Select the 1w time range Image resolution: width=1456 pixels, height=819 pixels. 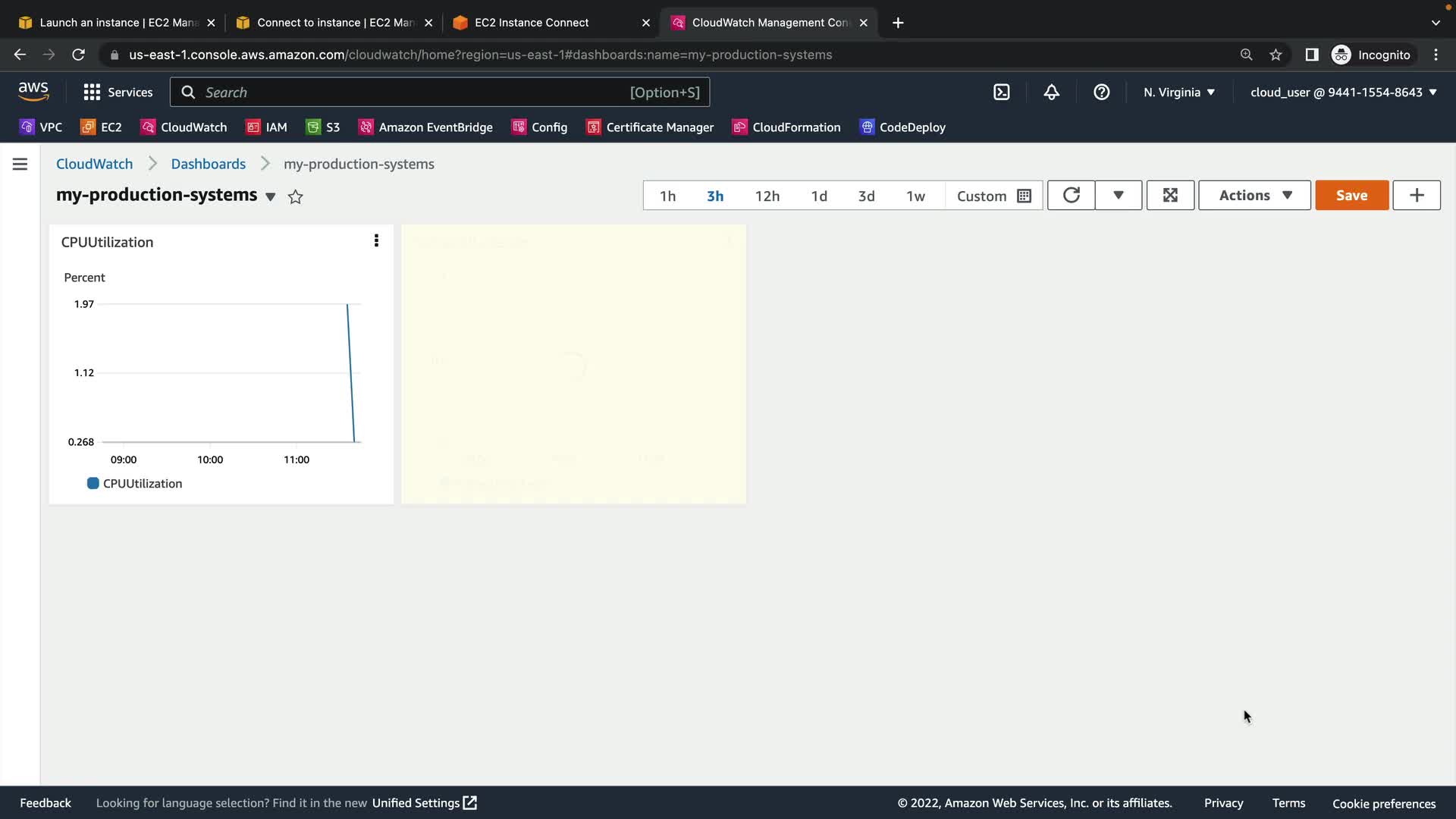pos(915,196)
